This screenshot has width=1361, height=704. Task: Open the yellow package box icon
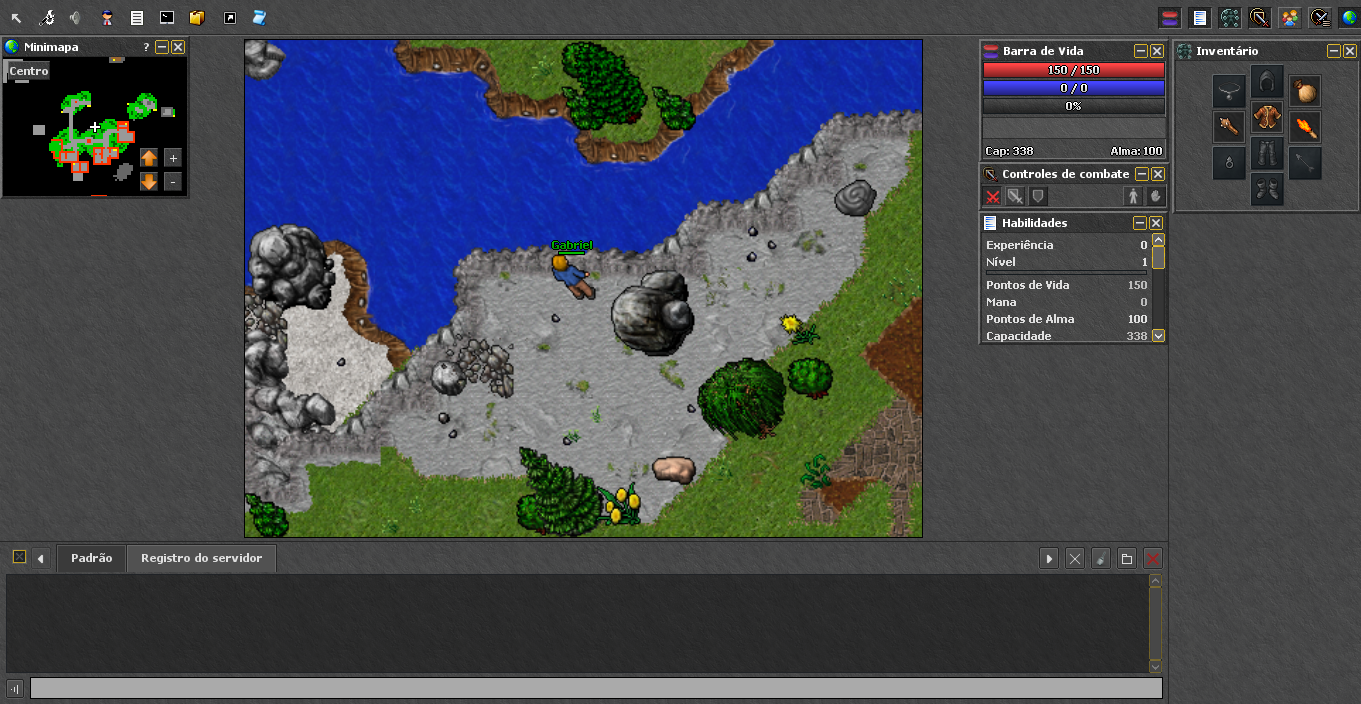197,18
